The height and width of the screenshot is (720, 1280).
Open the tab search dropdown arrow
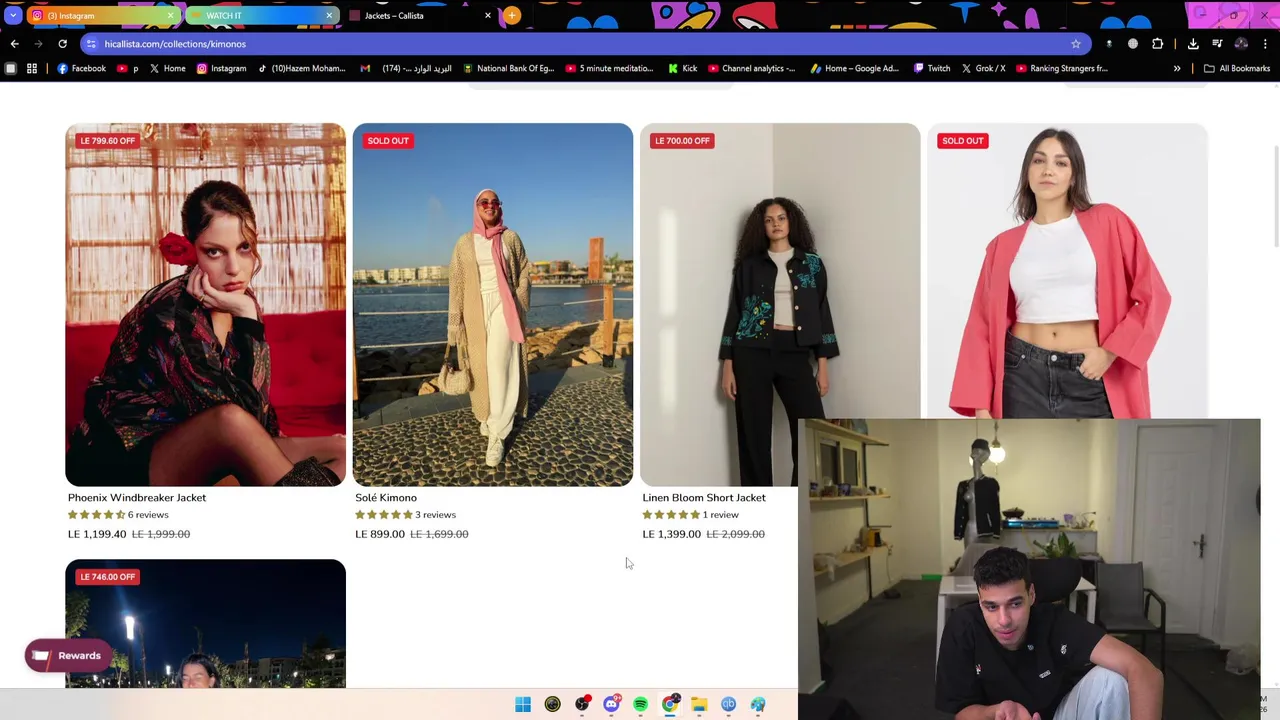pyautogui.click(x=12, y=15)
